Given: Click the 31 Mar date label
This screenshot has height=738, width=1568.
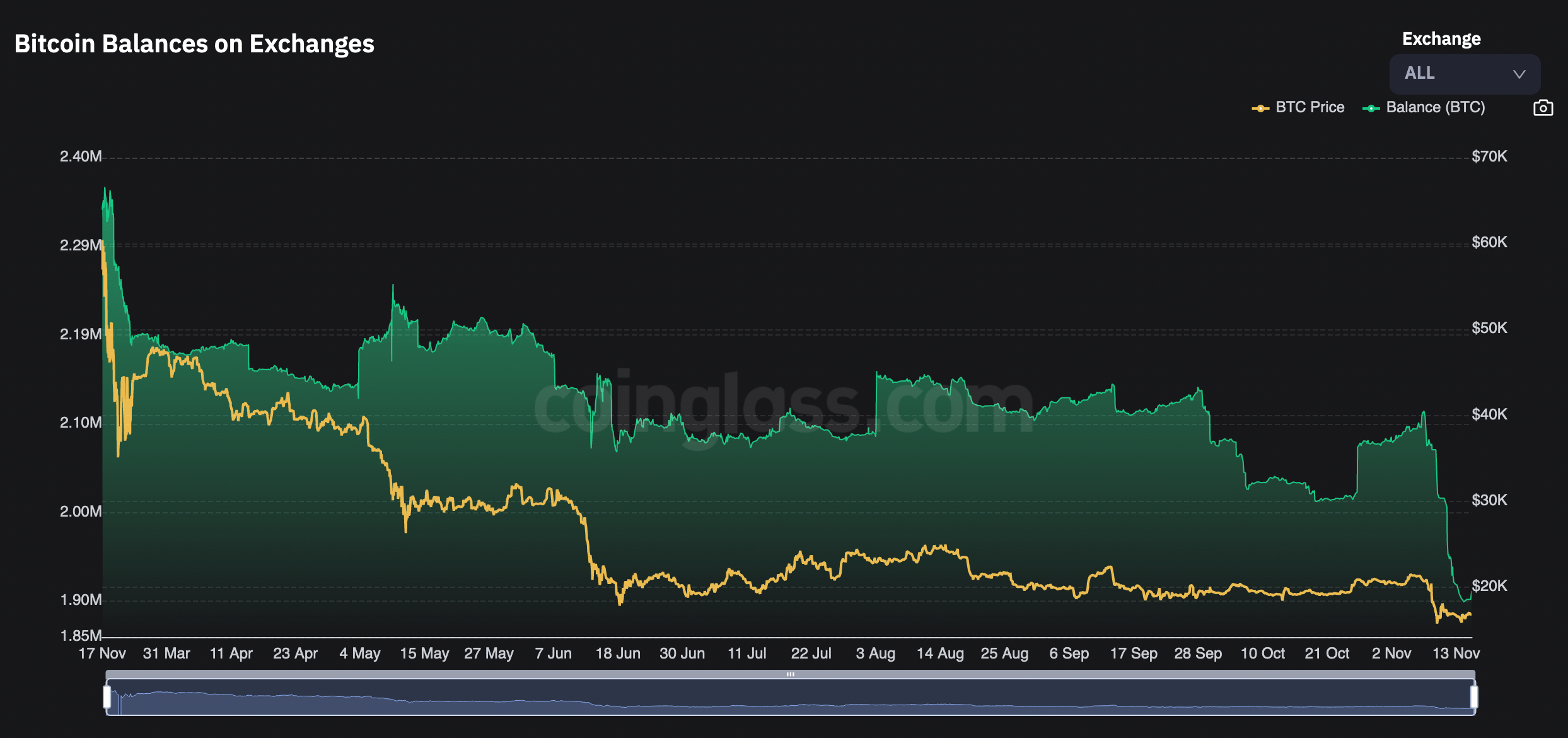Looking at the screenshot, I should click(166, 653).
